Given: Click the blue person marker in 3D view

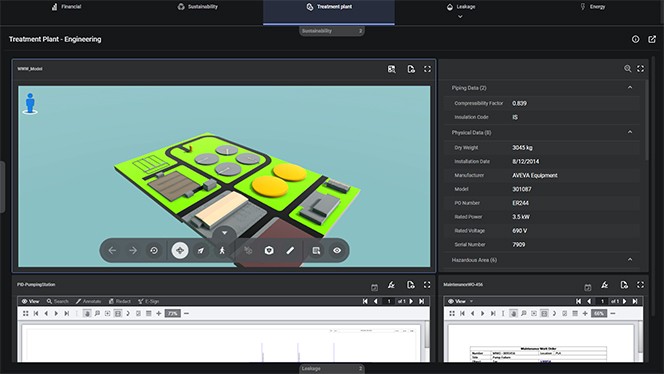Looking at the screenshot, I should coord(30,104).
